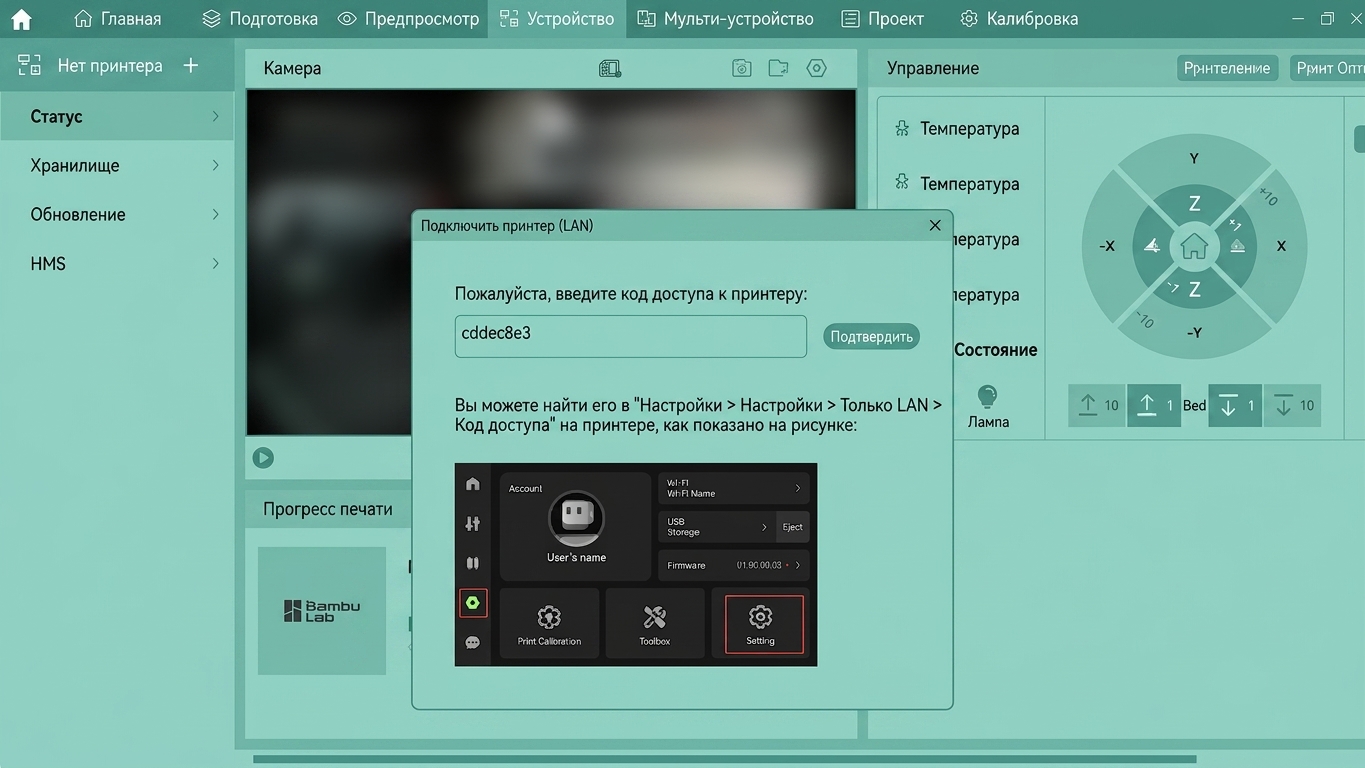Open the Мульти-устройство tab
The width and height of the screenshot is (1365, 768).
(x=726, y=19)
